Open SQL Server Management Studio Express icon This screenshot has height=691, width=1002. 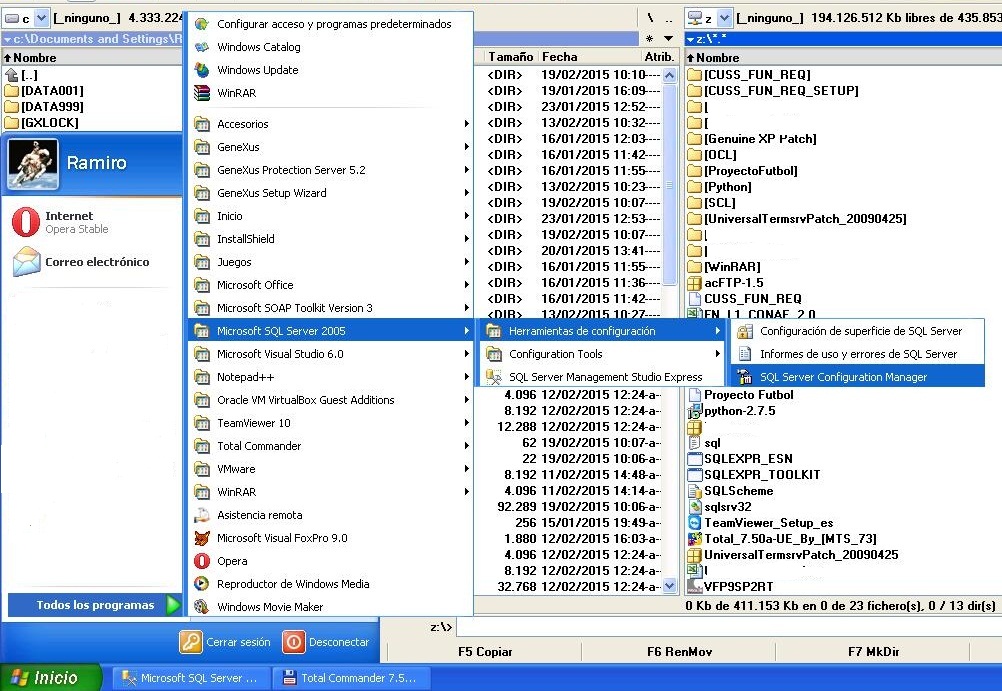493,377
